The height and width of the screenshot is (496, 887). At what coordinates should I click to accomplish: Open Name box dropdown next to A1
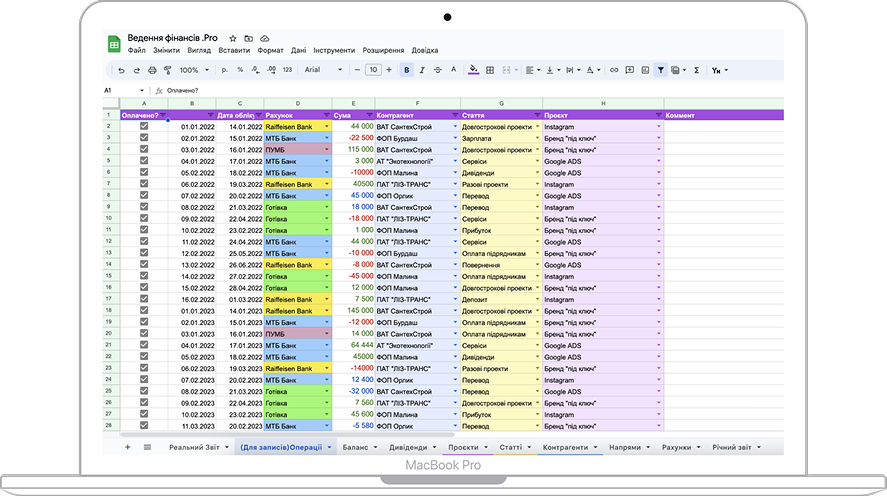[x=141, y=90]
